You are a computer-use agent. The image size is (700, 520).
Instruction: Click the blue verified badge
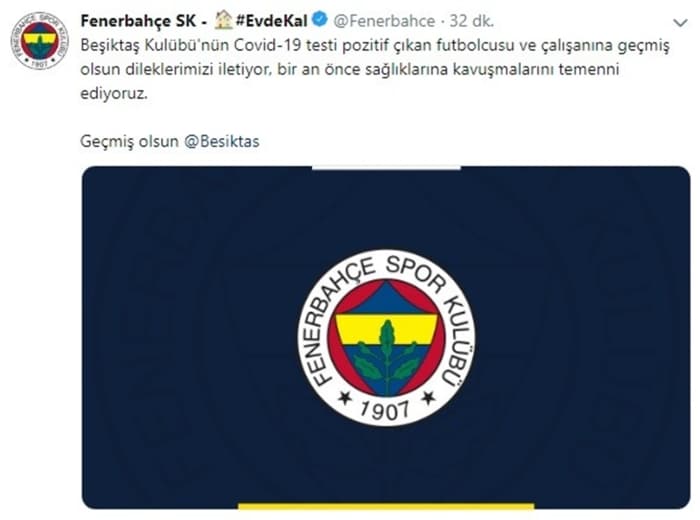321,20
